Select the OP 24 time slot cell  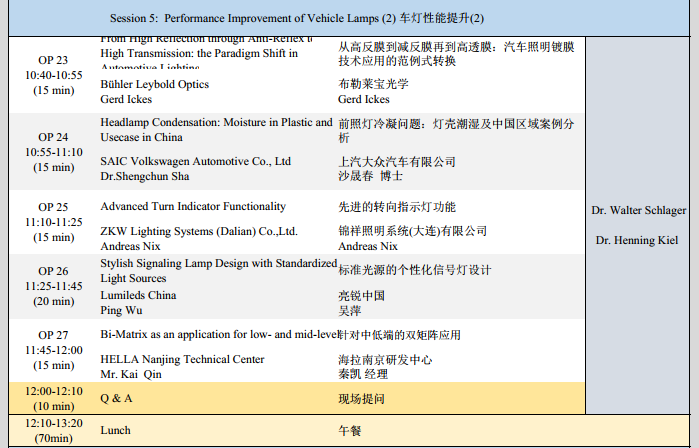(53, 152)
